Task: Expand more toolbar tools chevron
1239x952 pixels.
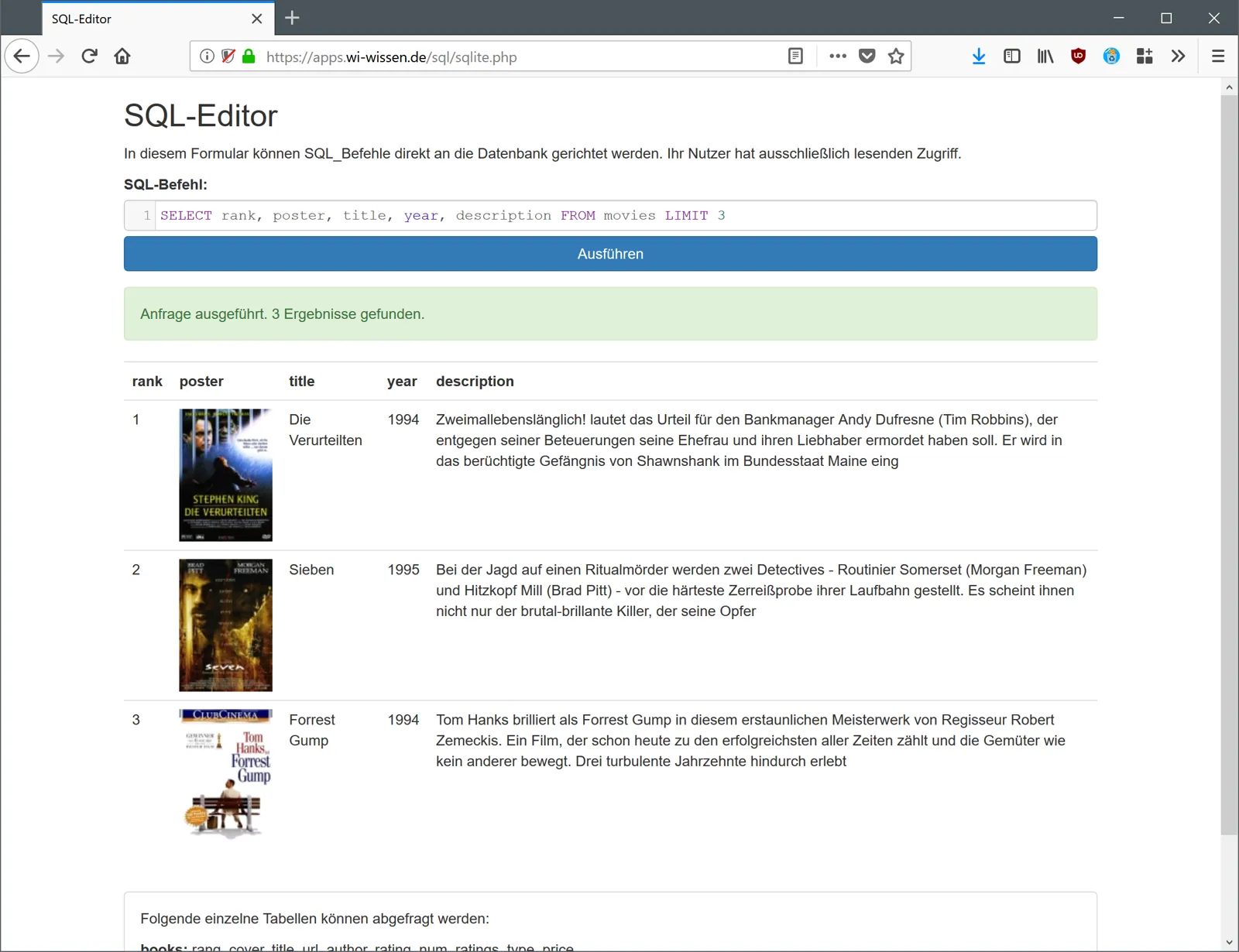Action: pos(1178,56)
